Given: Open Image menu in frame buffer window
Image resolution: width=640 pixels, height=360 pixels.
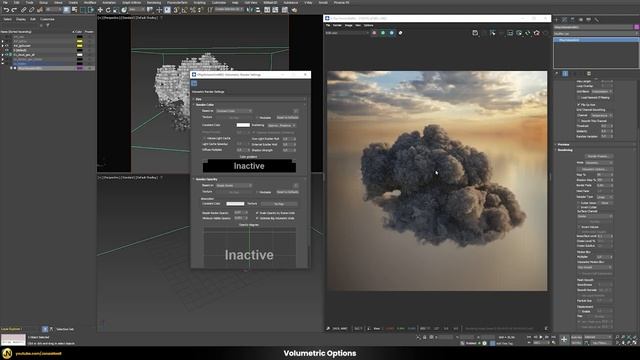Looking at the screenshot, I should point(348,25).
